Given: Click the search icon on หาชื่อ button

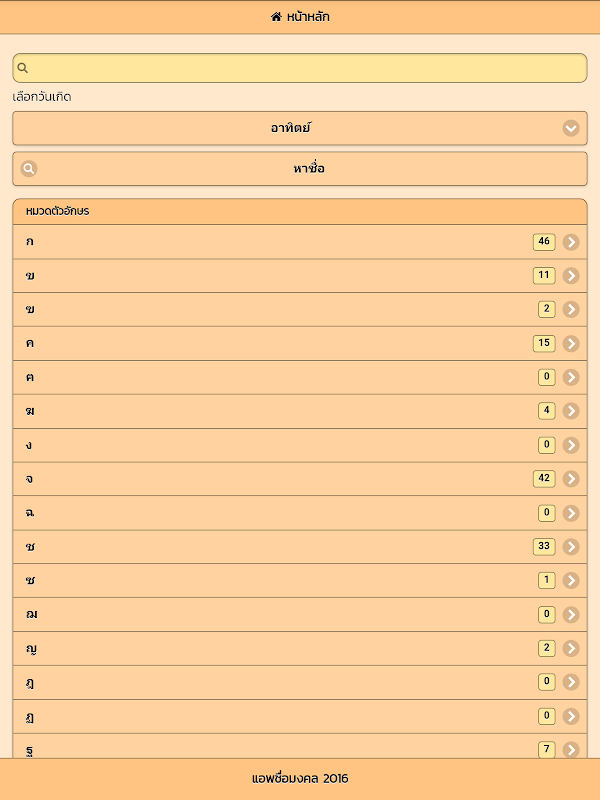Looking at the screenshot, I should tap(29, 169).
